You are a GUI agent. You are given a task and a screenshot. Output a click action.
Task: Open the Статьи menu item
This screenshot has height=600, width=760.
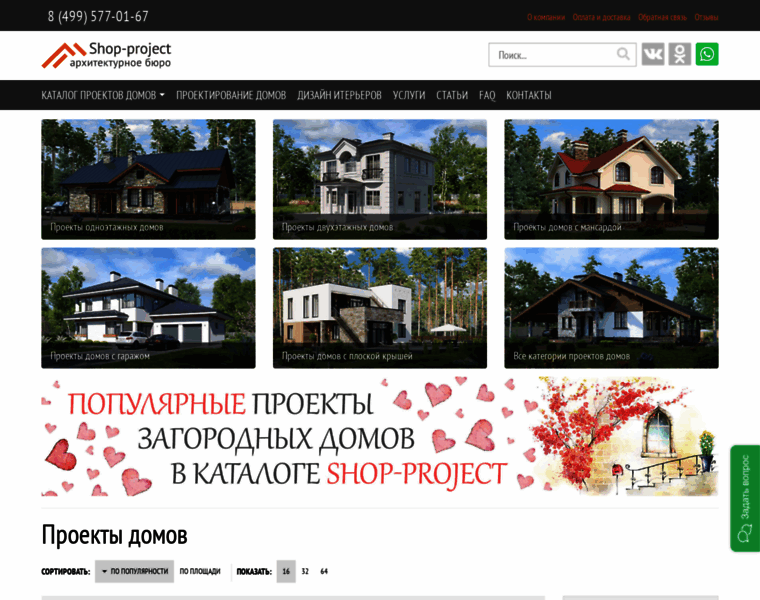452,95
